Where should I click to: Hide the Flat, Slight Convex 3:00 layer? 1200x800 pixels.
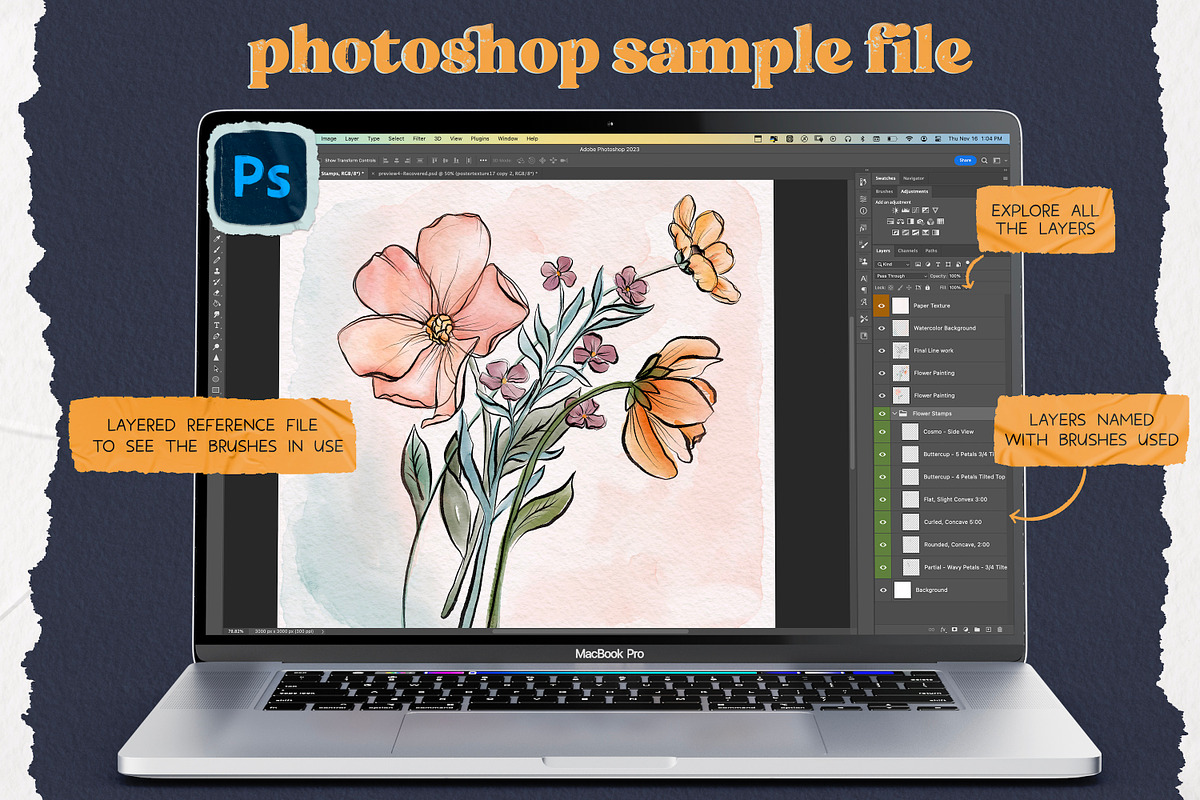click(882, 498)
